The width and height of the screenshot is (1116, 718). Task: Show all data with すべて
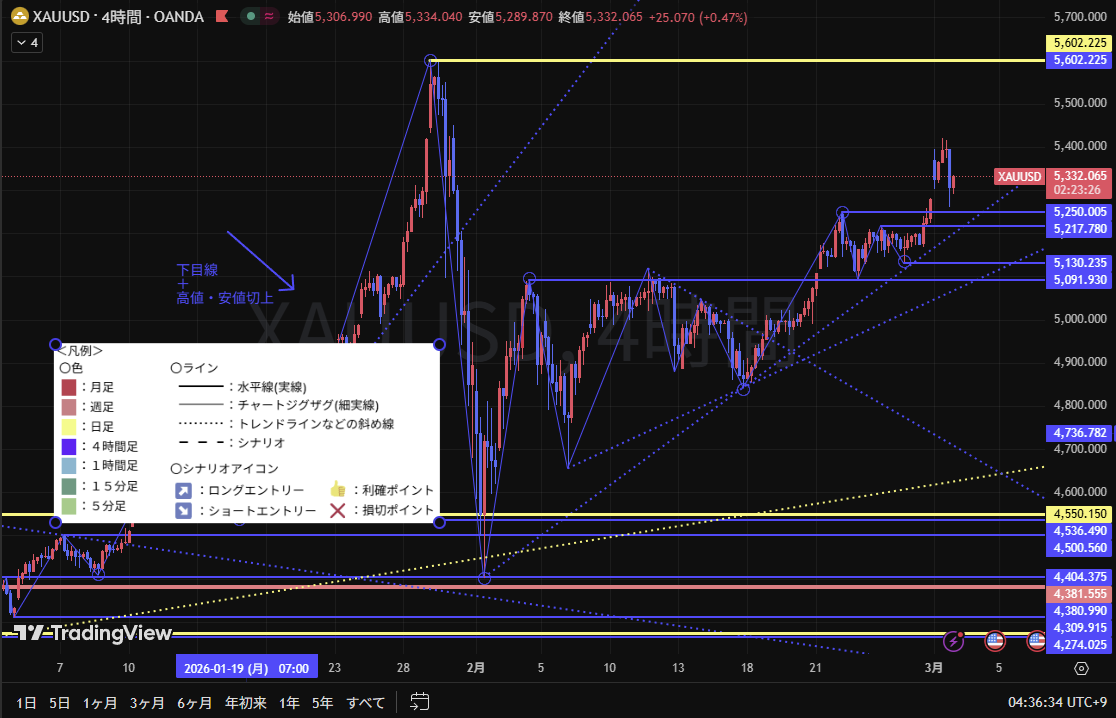[x=366, y=703]
